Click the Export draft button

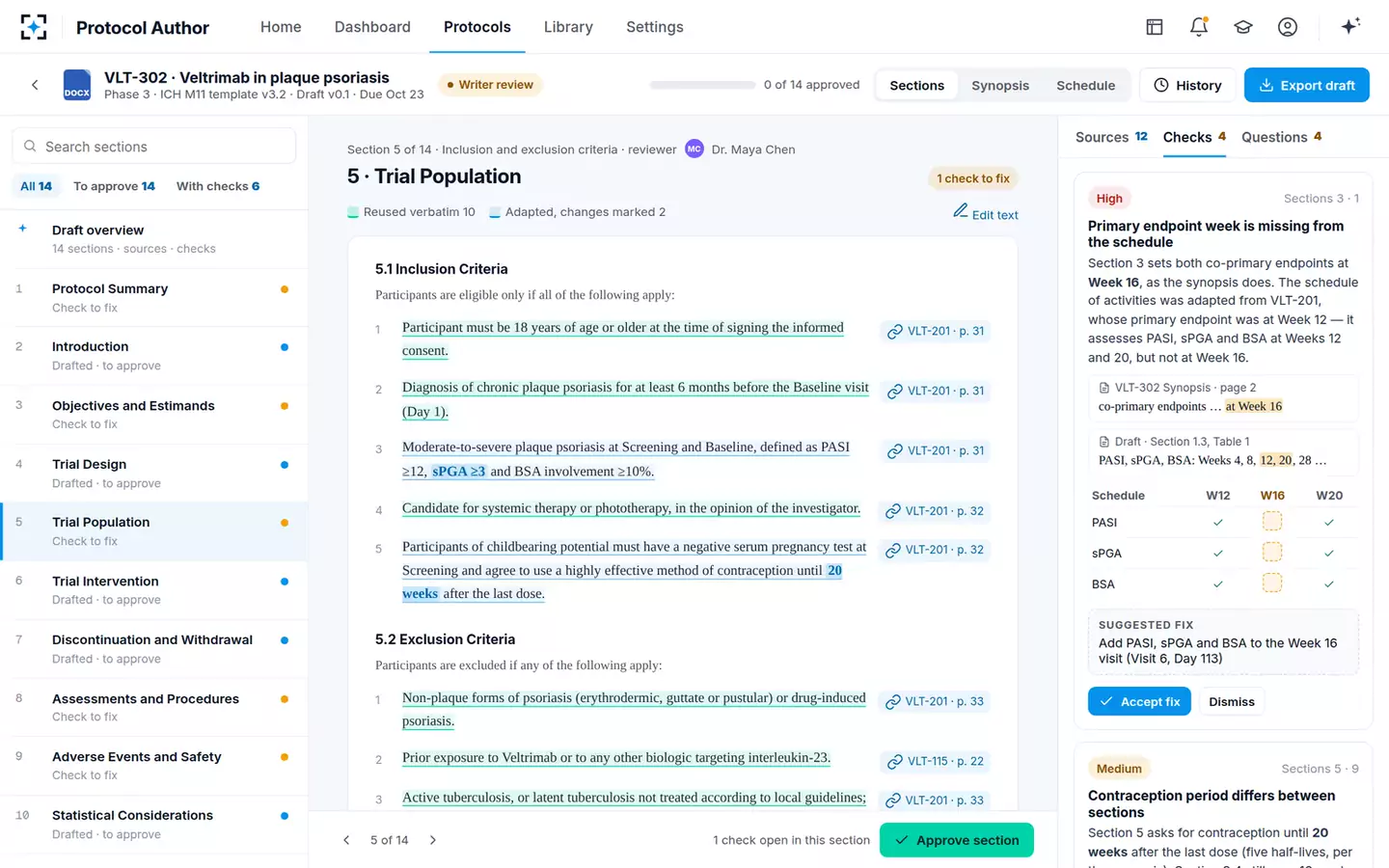[x=1307, y=85]
